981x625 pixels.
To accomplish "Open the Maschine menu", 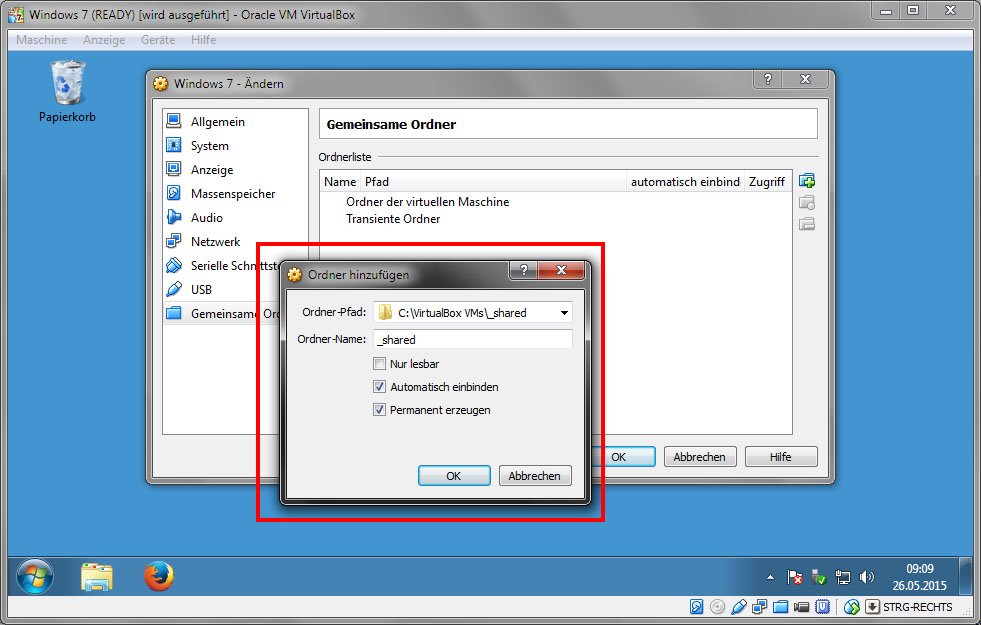I will pyautogui.click(x=41, y=39).
